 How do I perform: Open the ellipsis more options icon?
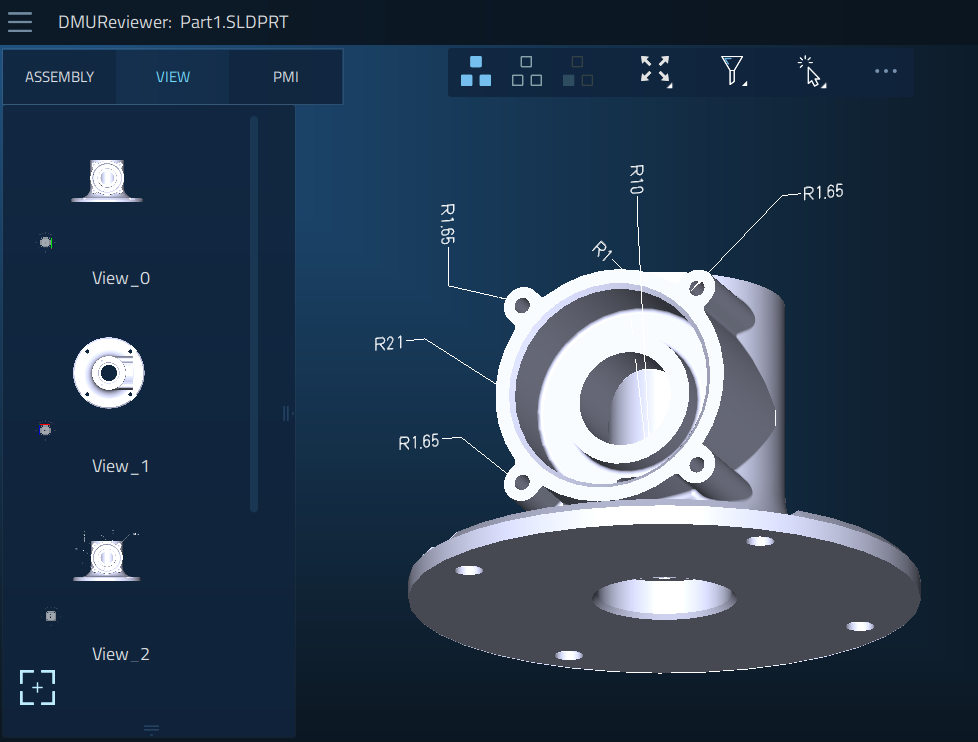tap(885, 71)
